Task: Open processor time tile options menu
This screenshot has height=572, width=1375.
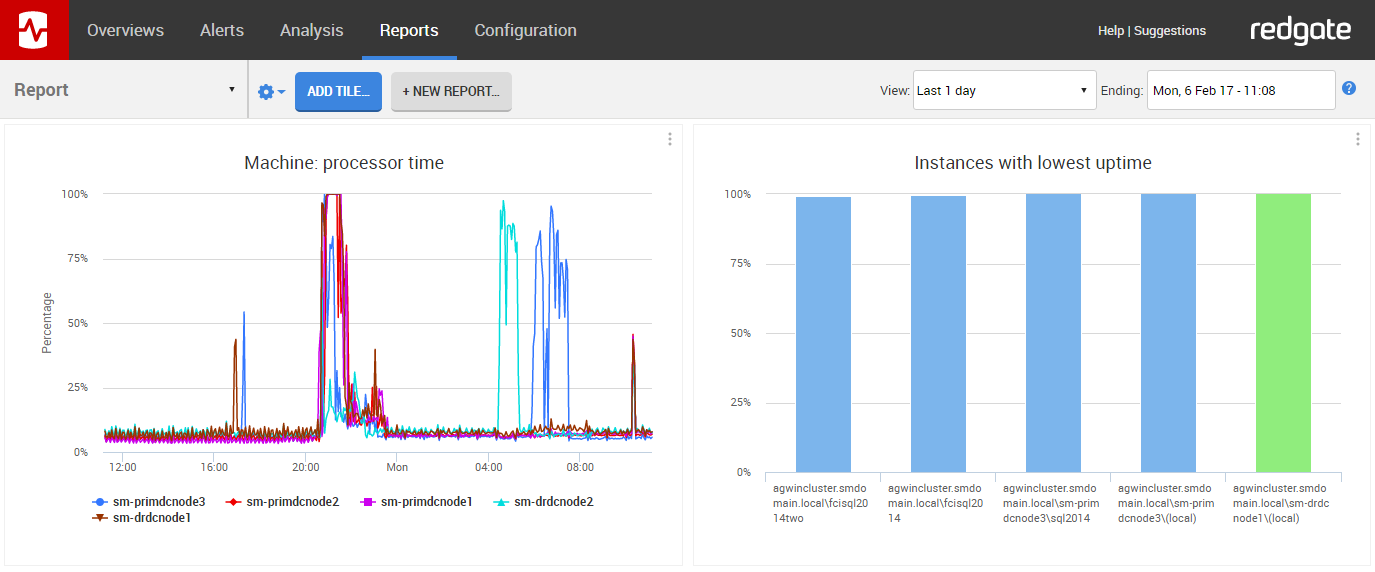Action: pyautogui.click(x=670, y=140)
